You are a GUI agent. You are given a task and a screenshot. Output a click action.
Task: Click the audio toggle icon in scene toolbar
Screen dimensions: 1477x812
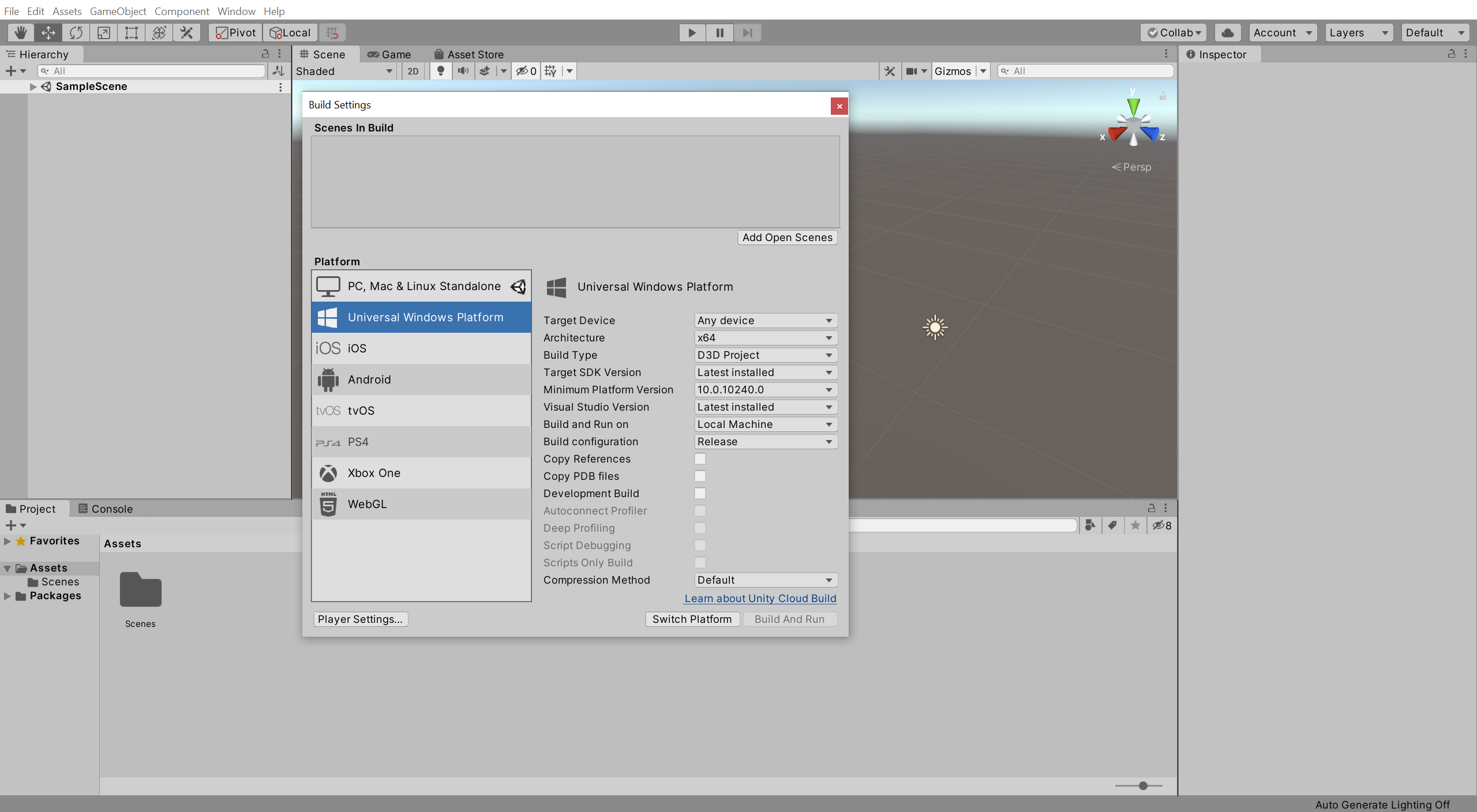[x=463, y=71]
